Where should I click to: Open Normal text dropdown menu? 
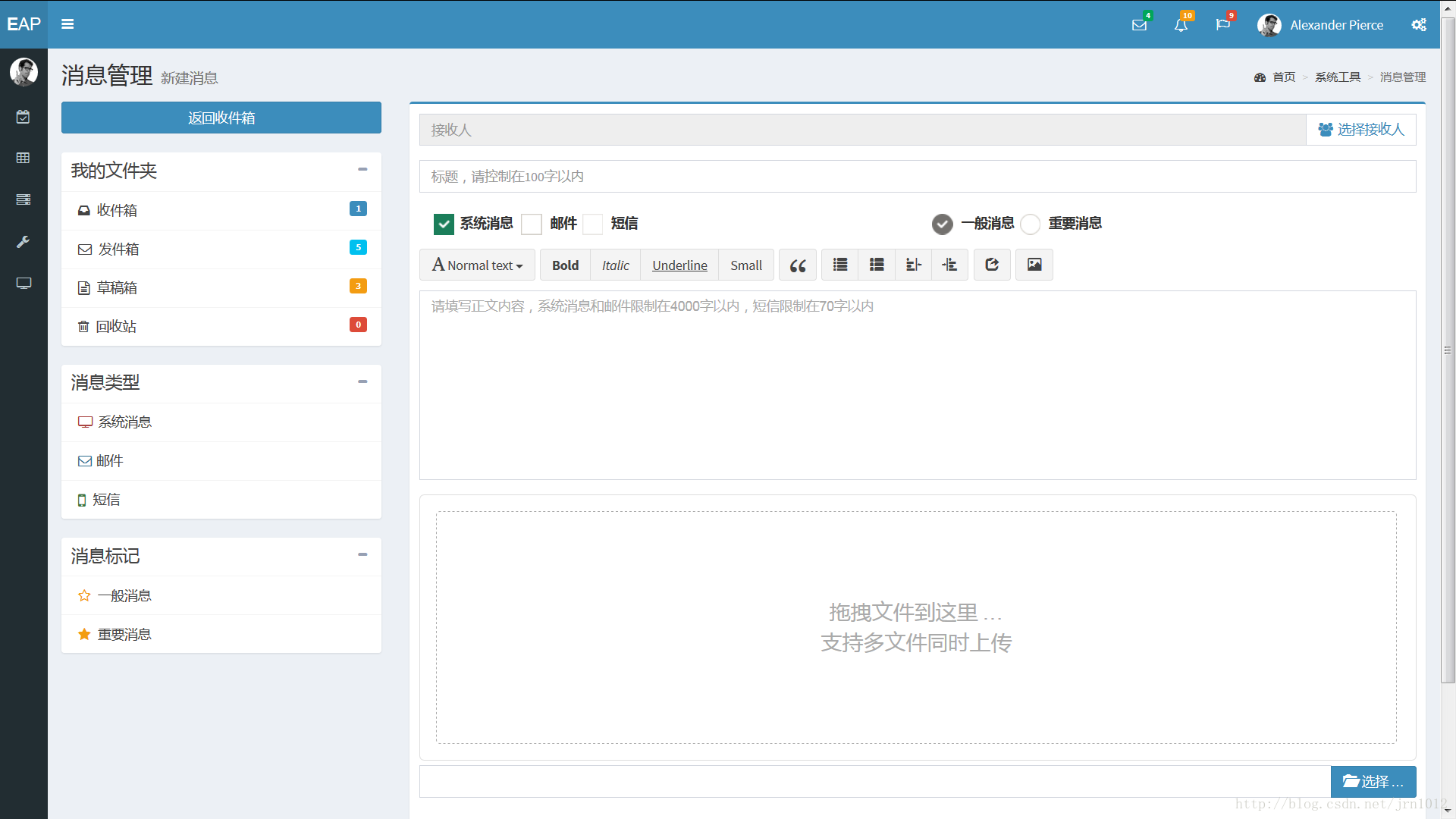click(477, 265)
